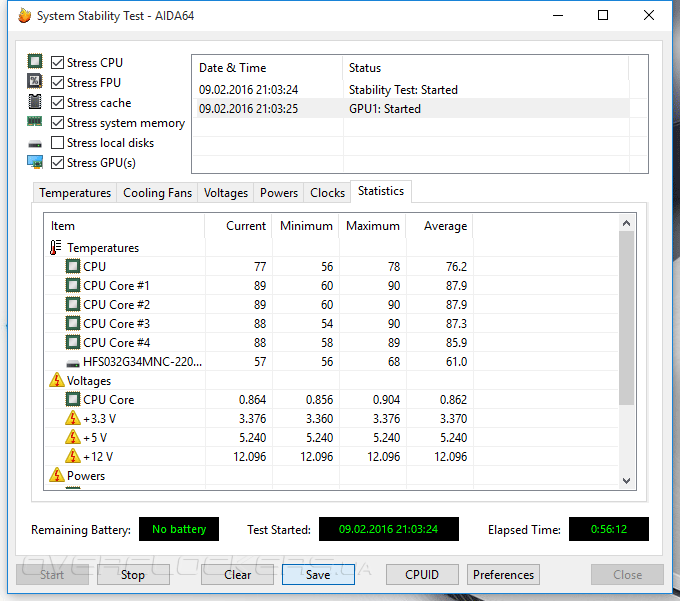The image size is (680, 601).
Task: Open the Cooling Fans tab
Action: (x=157, y=193)
